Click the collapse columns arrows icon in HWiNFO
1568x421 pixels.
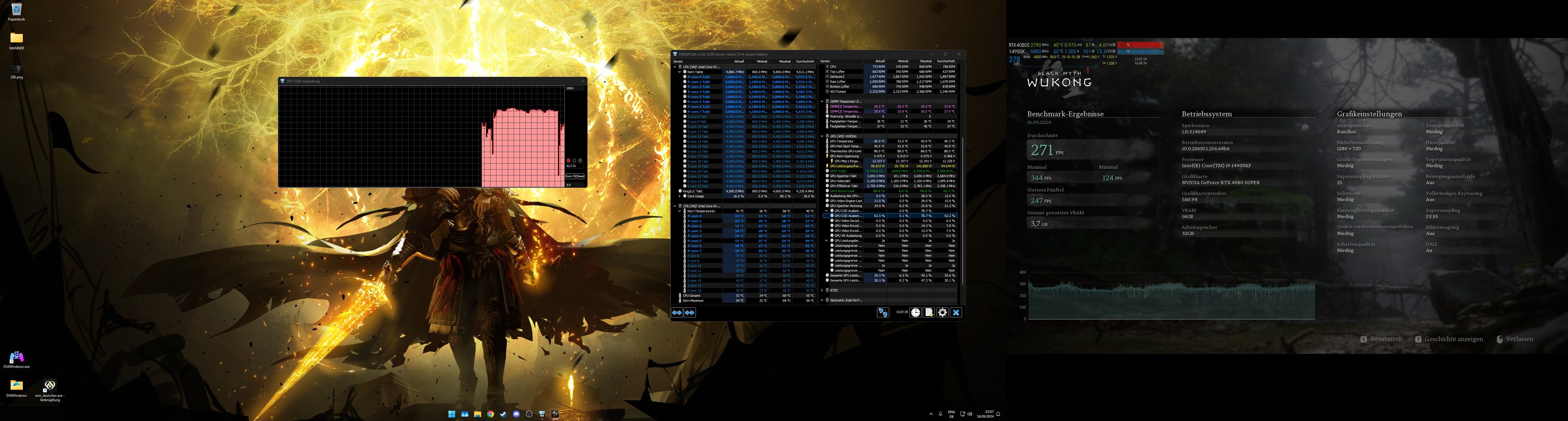pos(690,313)
